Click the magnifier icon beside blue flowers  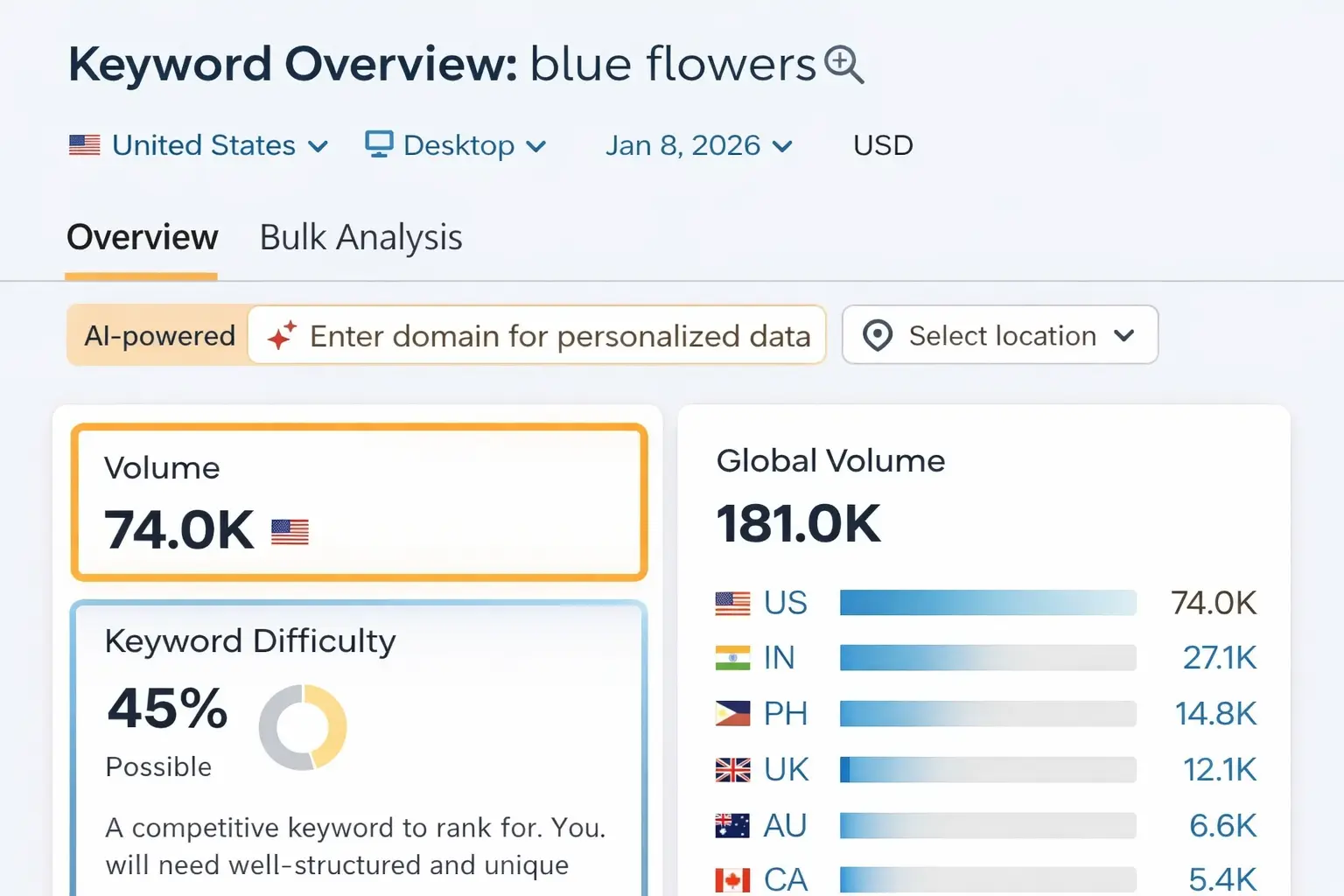tap(843, 65)
